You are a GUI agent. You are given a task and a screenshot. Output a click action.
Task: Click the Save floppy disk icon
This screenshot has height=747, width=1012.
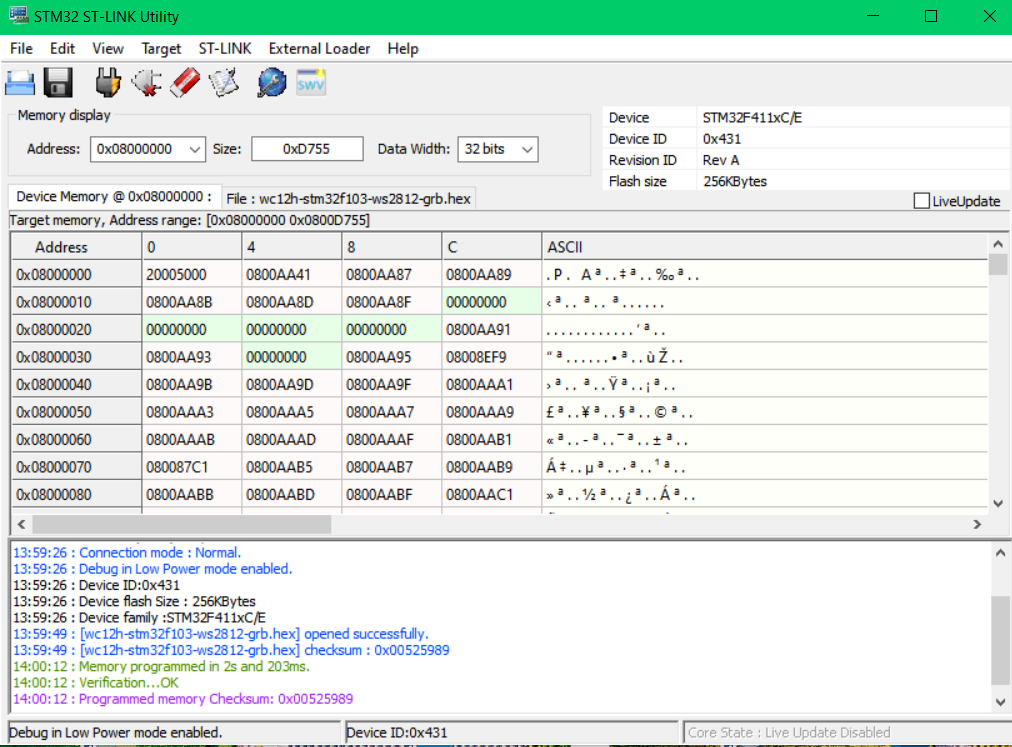pyautogui.click(x=58, y=83)
